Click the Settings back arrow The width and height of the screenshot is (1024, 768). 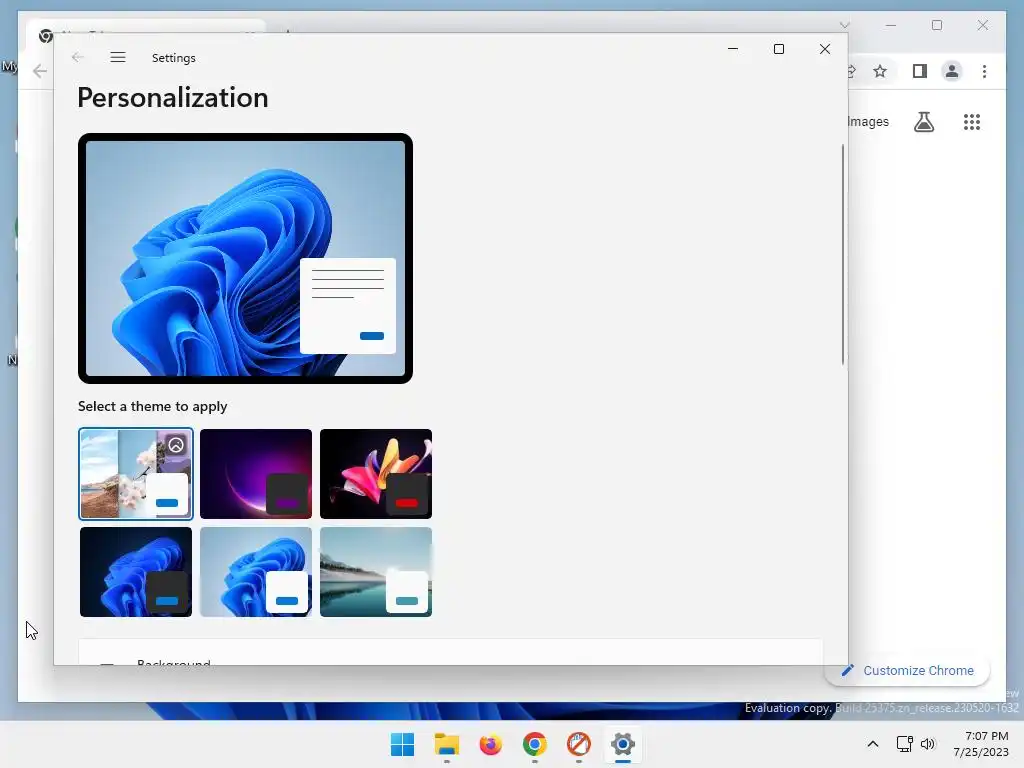coord(78,57)
